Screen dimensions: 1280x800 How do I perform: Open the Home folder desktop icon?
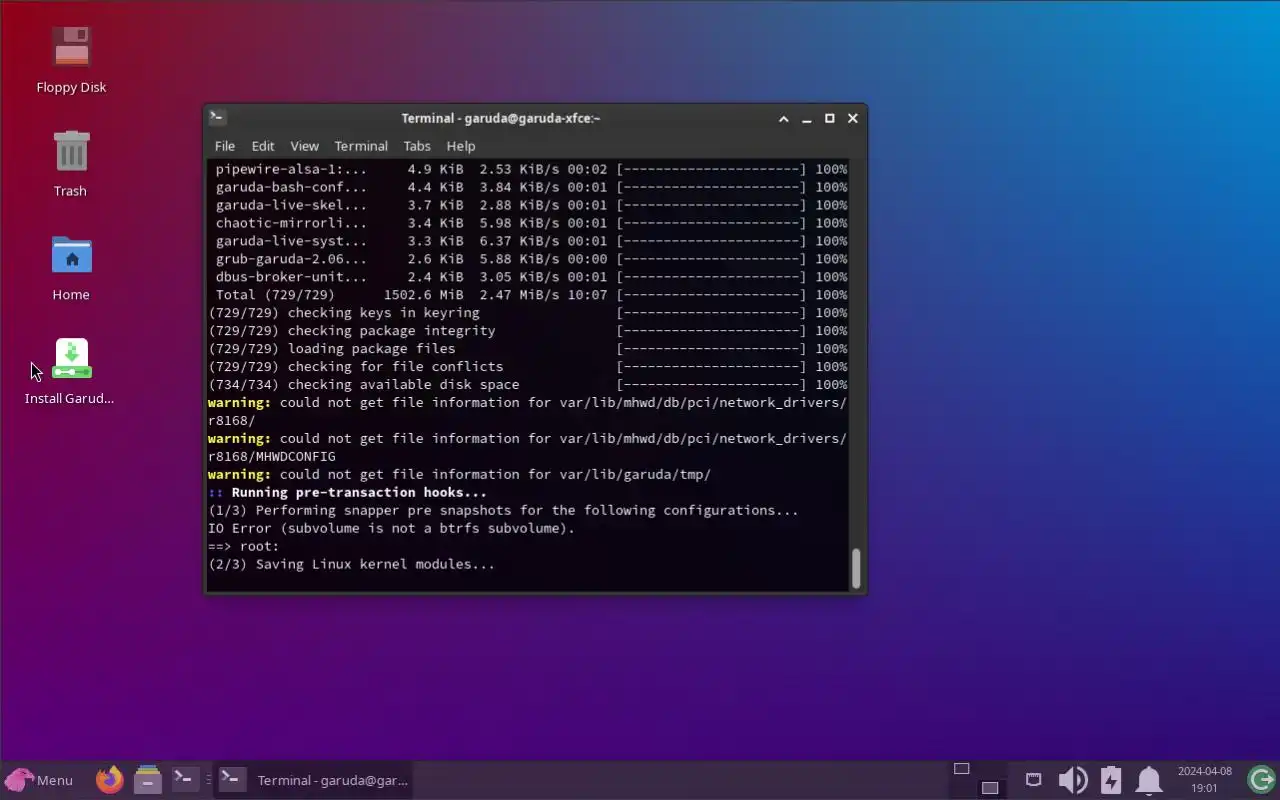71,268
